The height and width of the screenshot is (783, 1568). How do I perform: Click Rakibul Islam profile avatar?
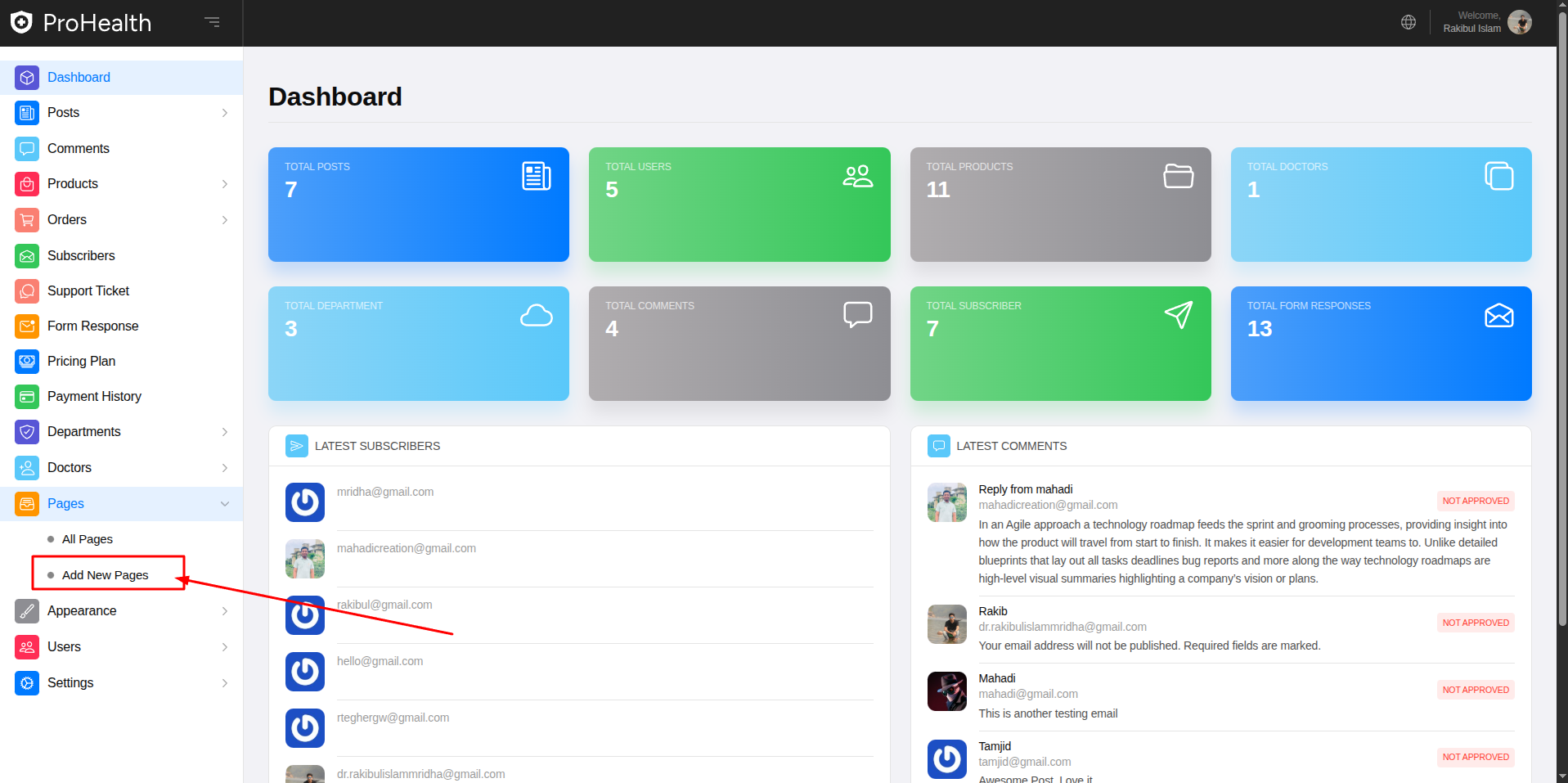tap(1520, 22)
